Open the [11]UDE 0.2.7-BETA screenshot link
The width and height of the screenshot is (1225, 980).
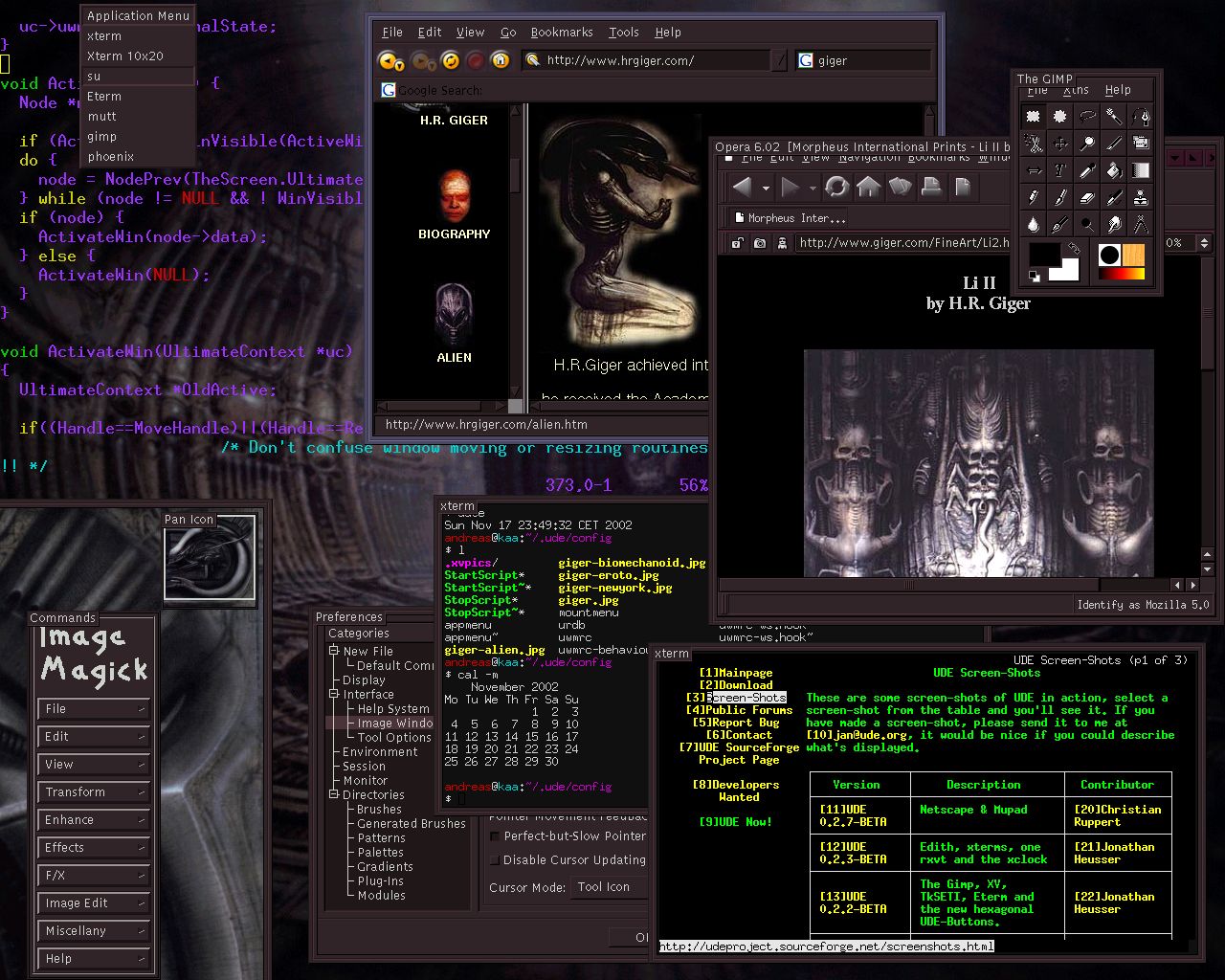pyautogui.click(x=853, y=815)
